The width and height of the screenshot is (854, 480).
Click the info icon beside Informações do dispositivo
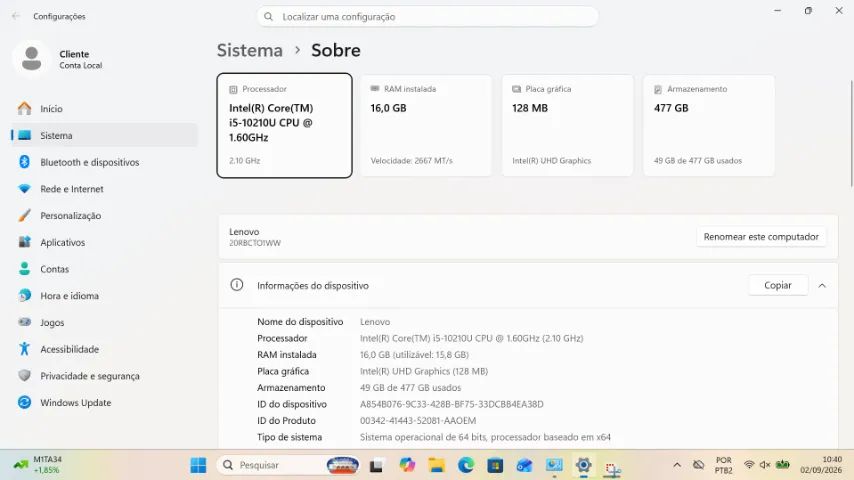pos(237,284)
